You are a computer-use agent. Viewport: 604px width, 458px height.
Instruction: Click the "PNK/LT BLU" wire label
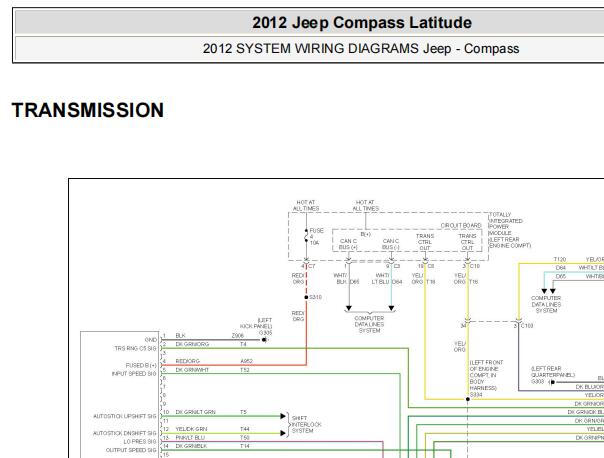[x=190, y=438]
